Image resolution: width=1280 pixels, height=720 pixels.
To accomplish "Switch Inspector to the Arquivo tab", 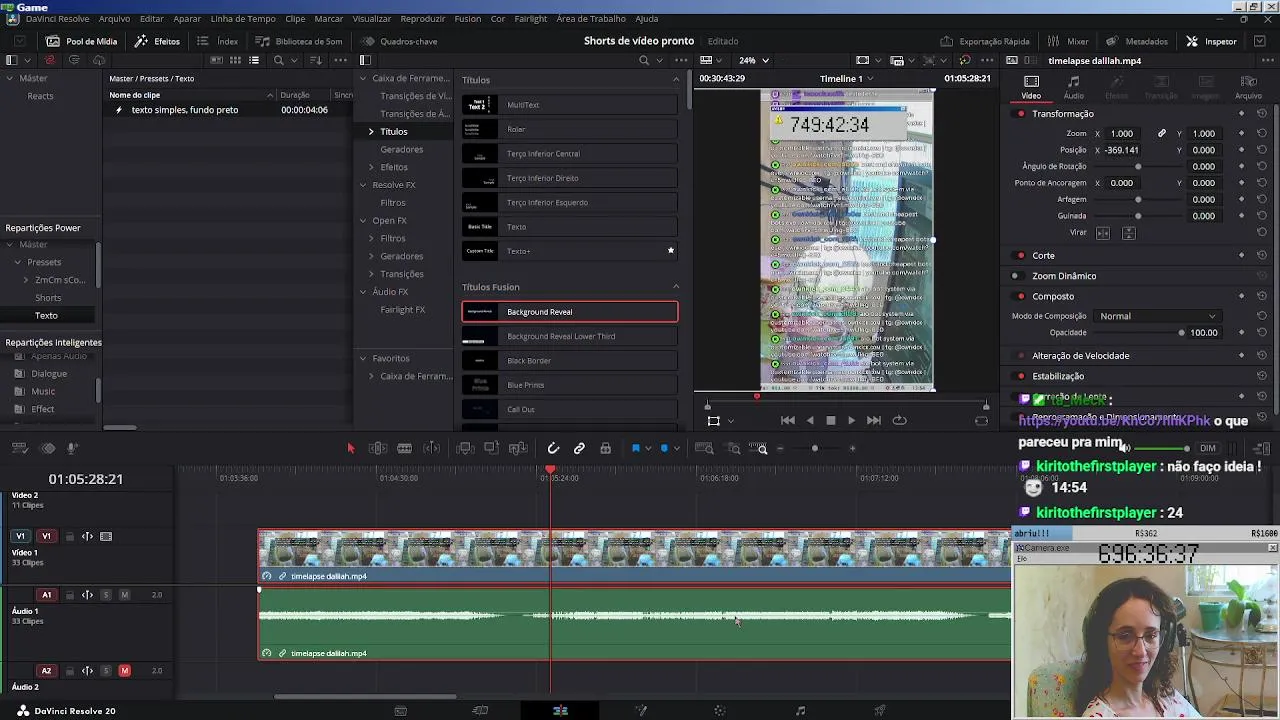I will coord(1248,87).
